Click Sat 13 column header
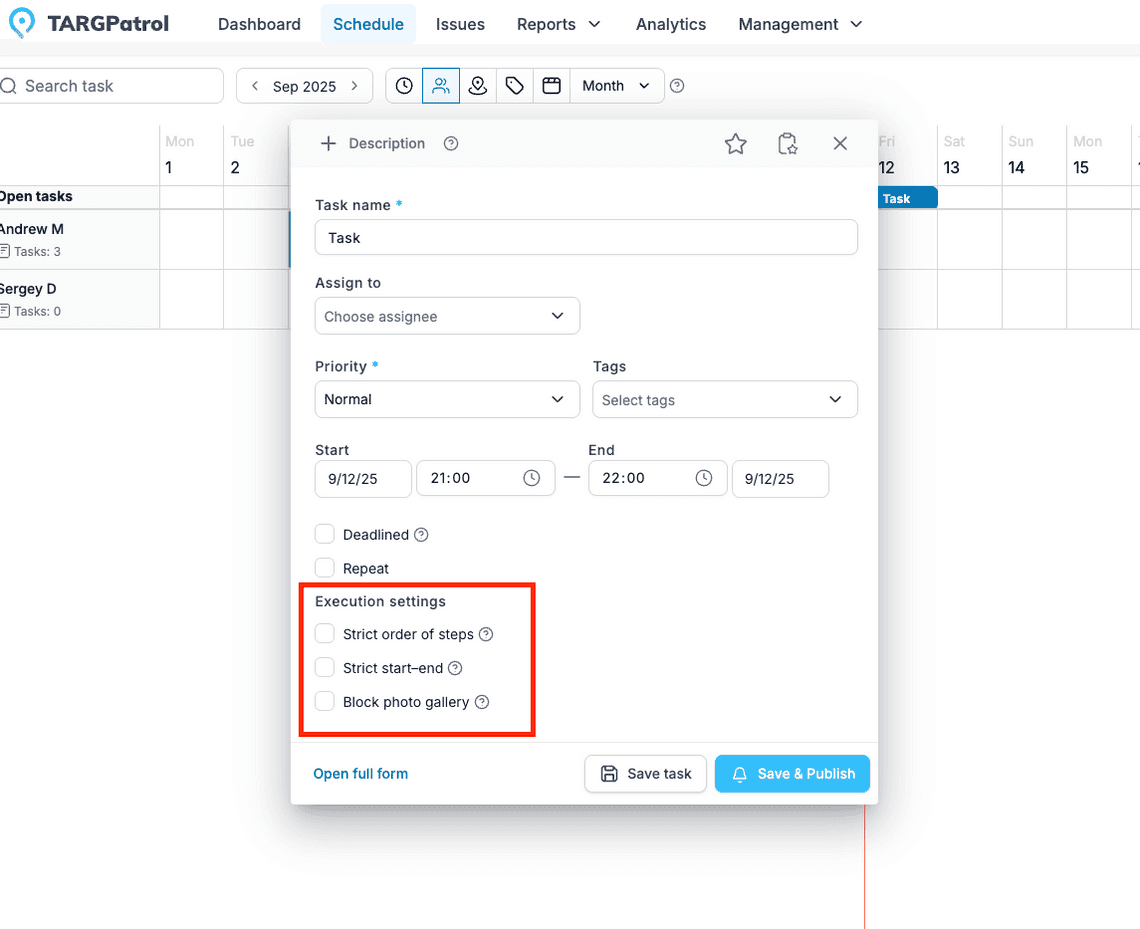 (x=969, y=155)
